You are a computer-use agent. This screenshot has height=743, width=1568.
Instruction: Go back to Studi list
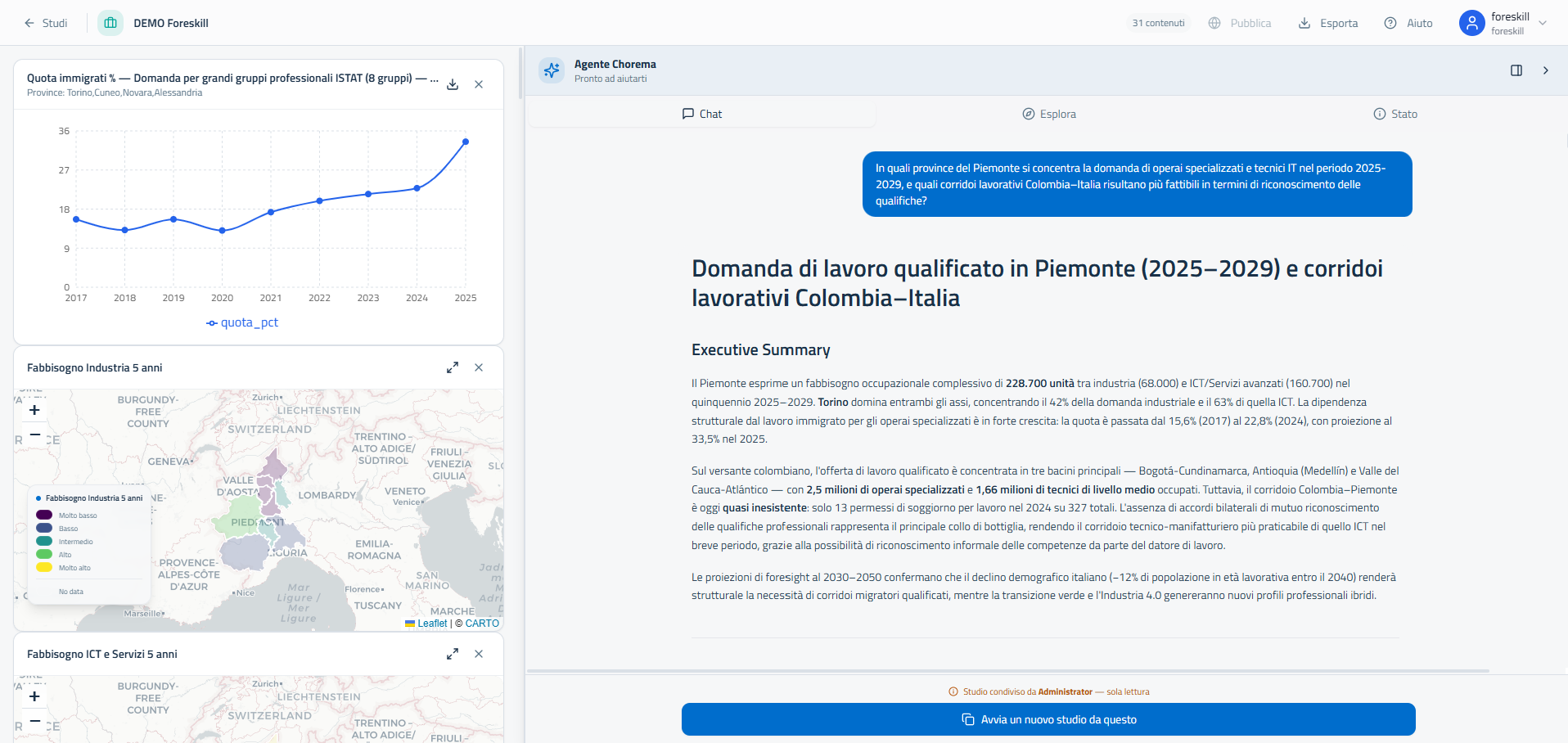coord(46,23)
